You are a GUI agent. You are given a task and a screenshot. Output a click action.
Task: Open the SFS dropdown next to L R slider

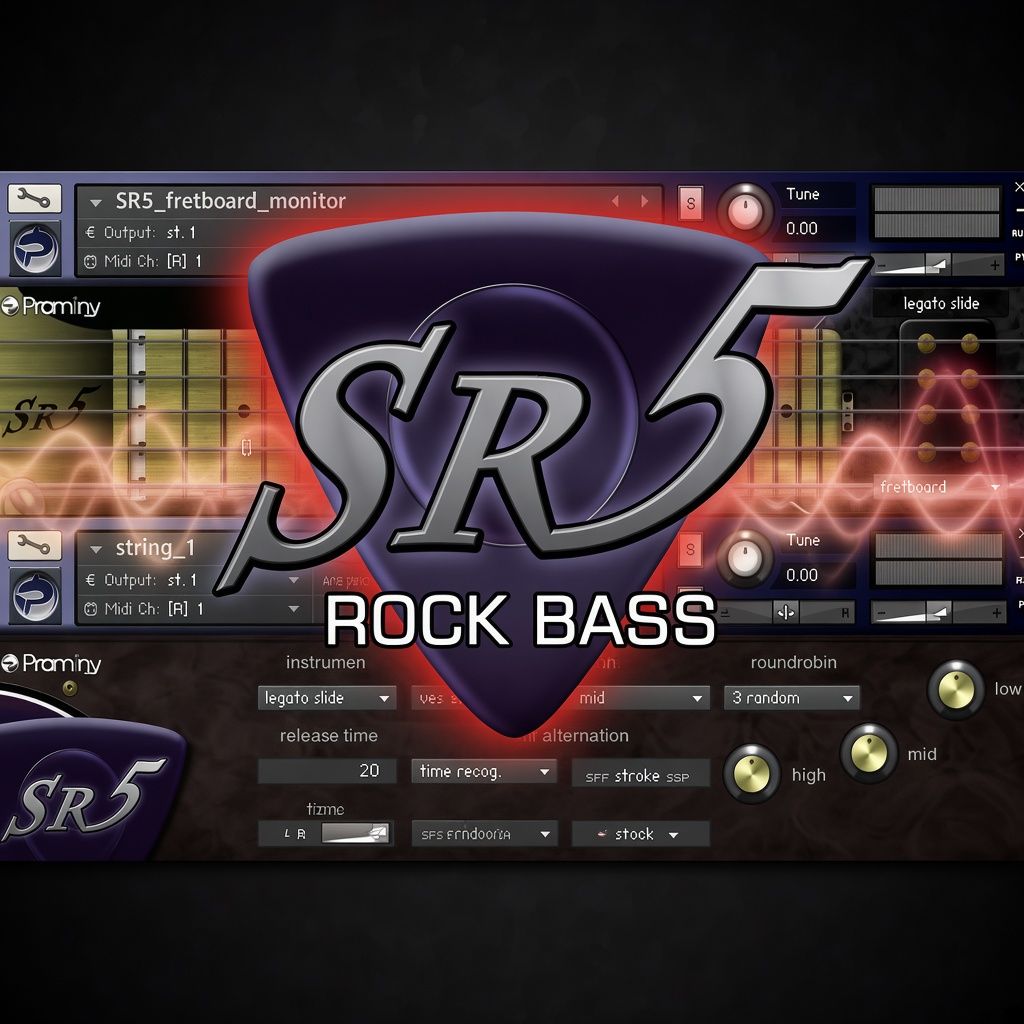tap(485, 834)
